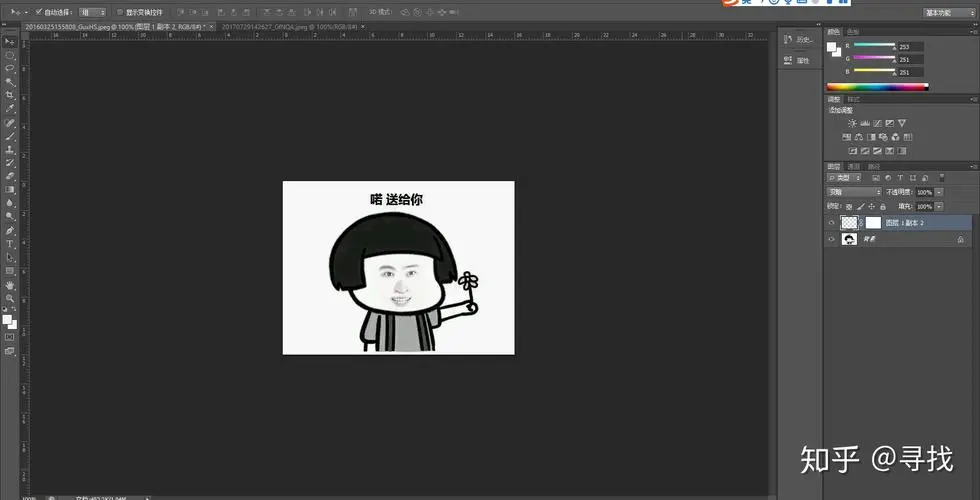Switch to the 20170729142627 document tab
The image size is (980, 500).
[290, 27]
